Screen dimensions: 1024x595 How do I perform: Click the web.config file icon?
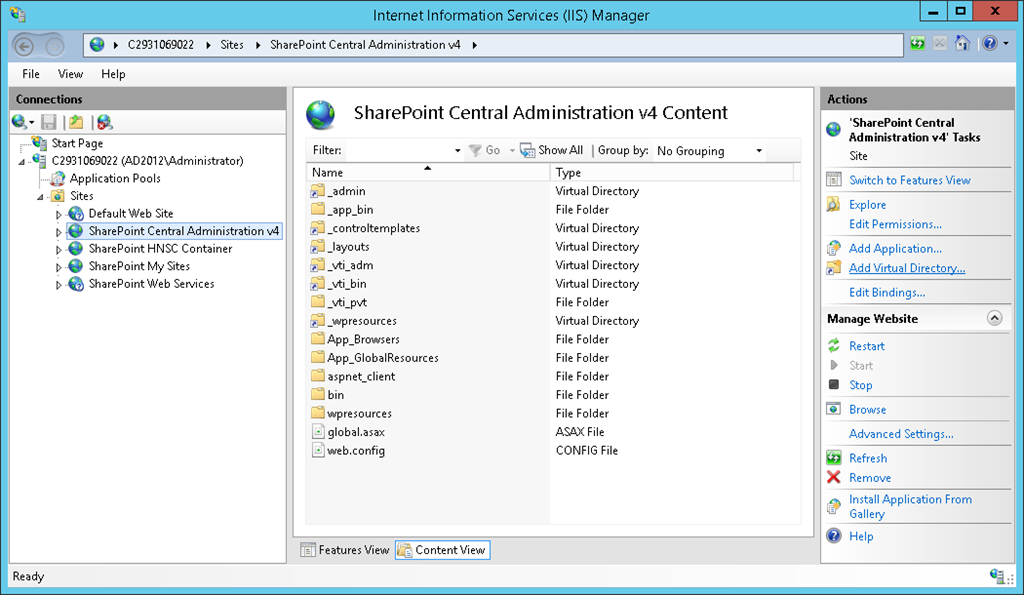coord(318,451)
